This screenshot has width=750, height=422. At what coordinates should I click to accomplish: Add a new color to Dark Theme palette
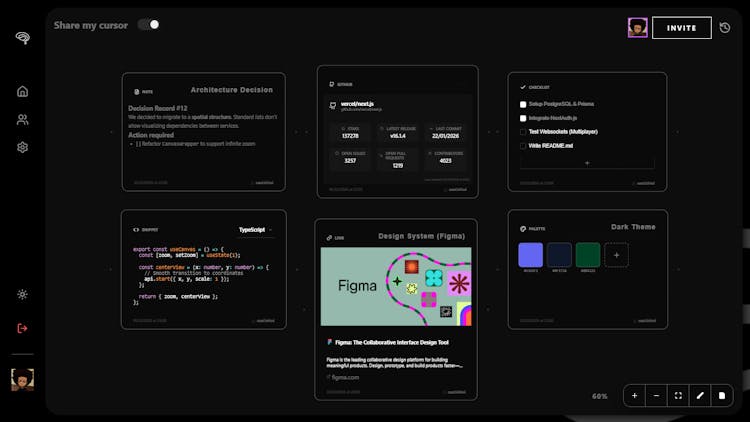(x=616, y=255)
